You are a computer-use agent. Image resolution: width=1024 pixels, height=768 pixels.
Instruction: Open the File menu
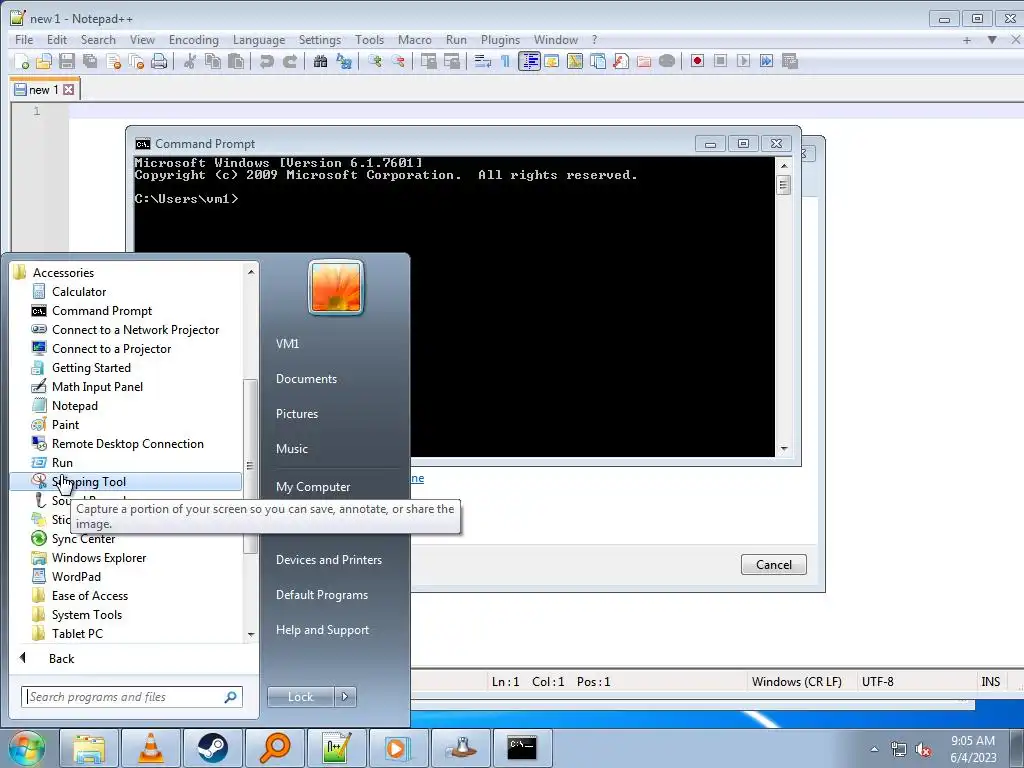click(24, 40)
